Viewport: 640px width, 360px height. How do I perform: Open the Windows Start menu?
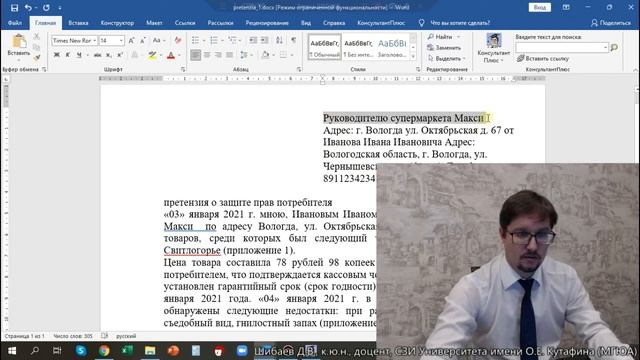point(12,351)
